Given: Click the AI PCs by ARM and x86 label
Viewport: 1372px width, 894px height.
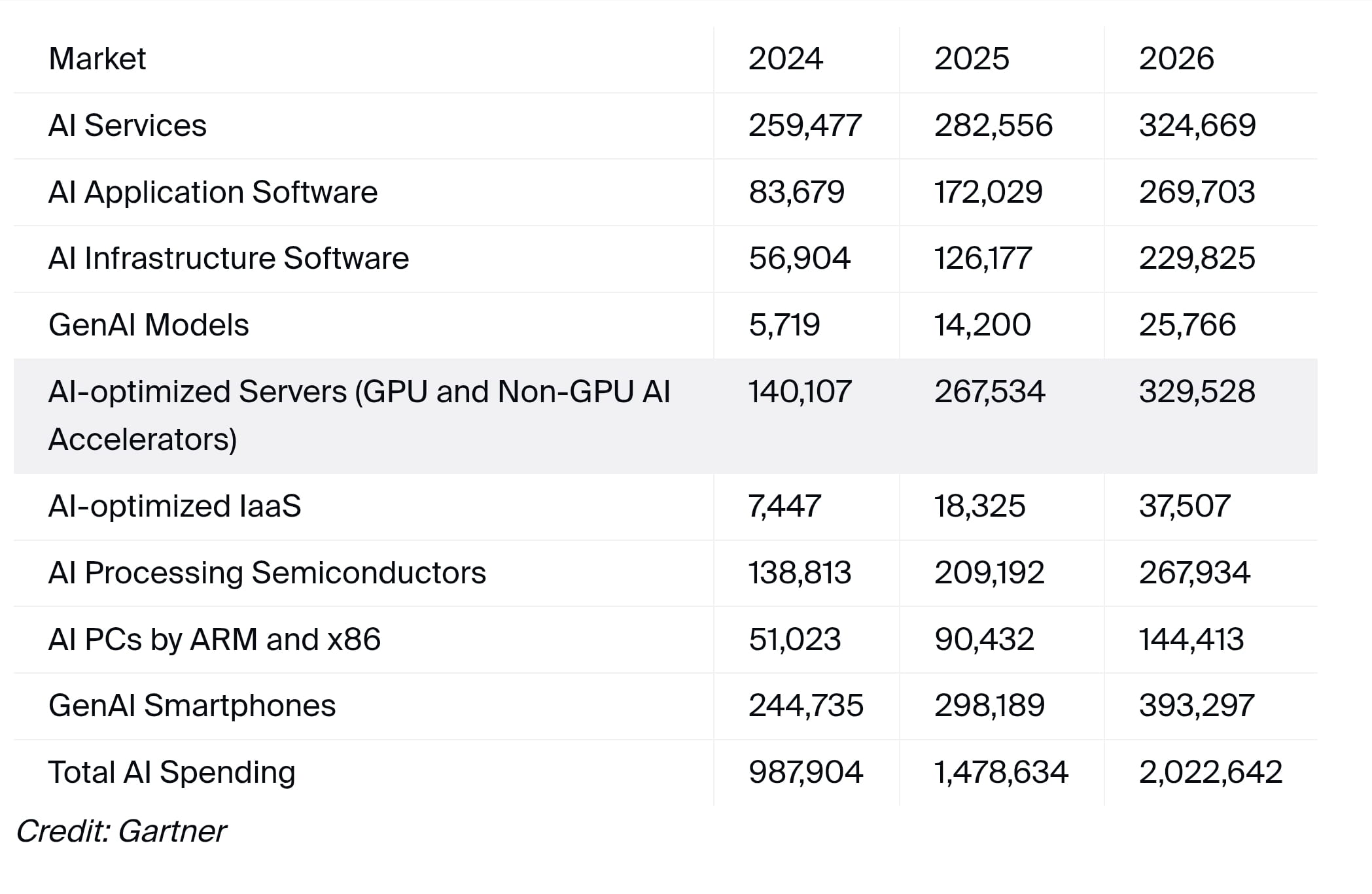Looking at the screenshot, I should (x=215, y=640).
